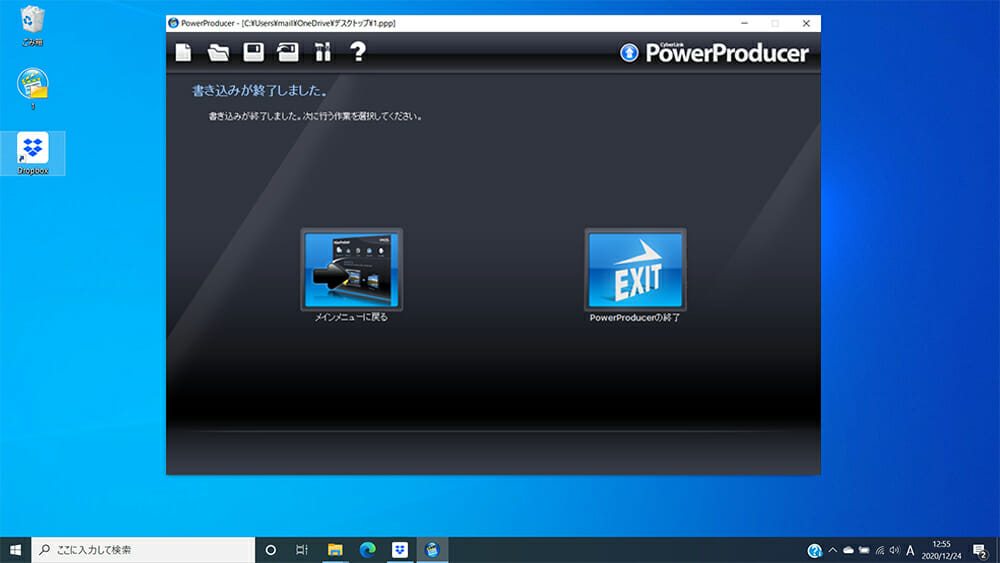Open Wi-Fi network tray icon
The width and height of the screenshot is (1000, 563).
coord(880,550)
